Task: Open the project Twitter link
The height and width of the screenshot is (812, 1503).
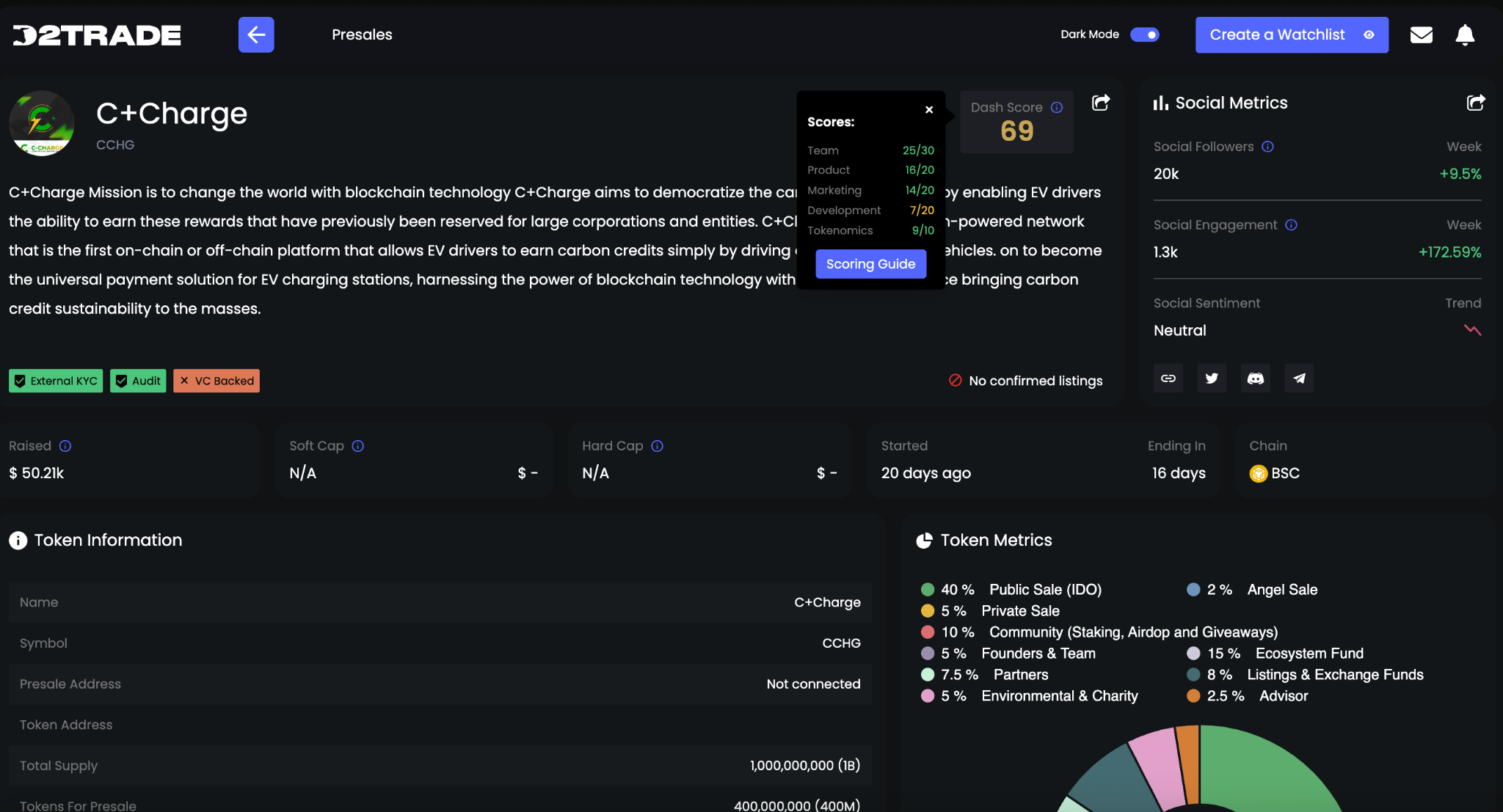Action: point(1212,378)
